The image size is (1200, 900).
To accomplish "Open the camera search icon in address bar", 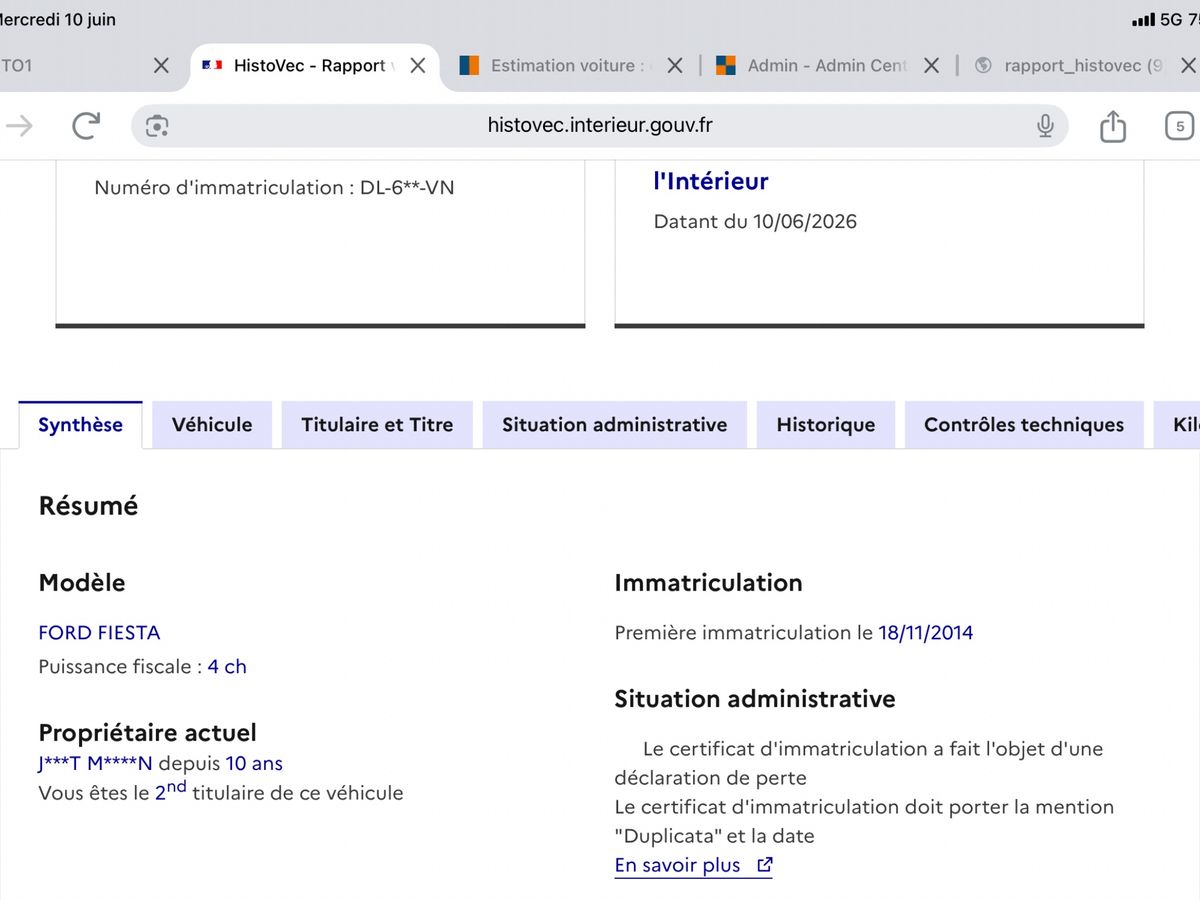I will tap(157, 126).
